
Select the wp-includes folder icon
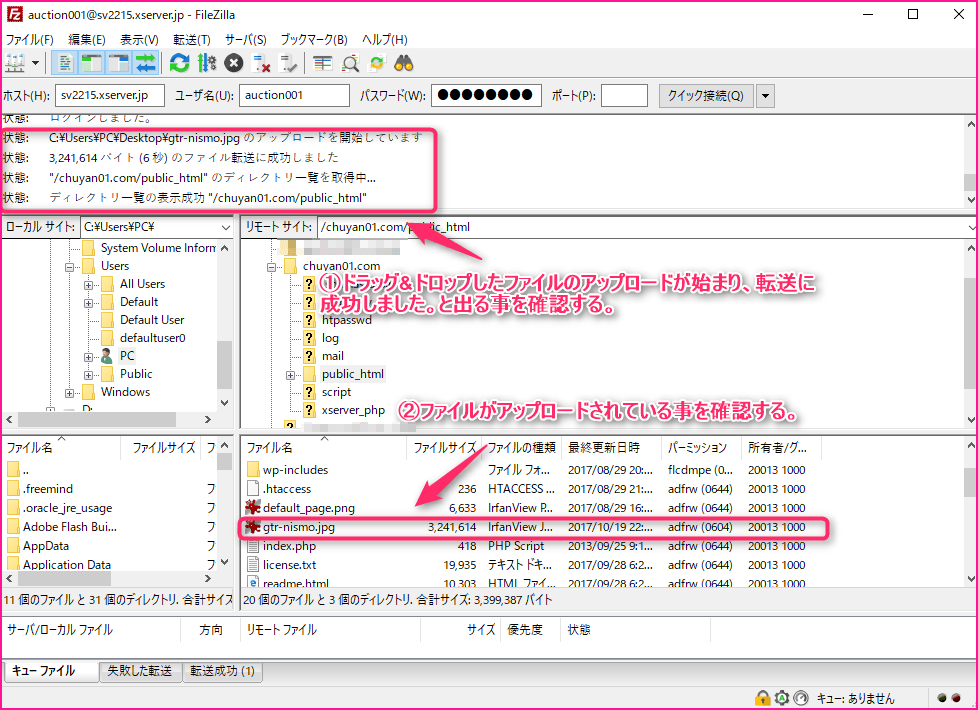click(x=253, y=470)
